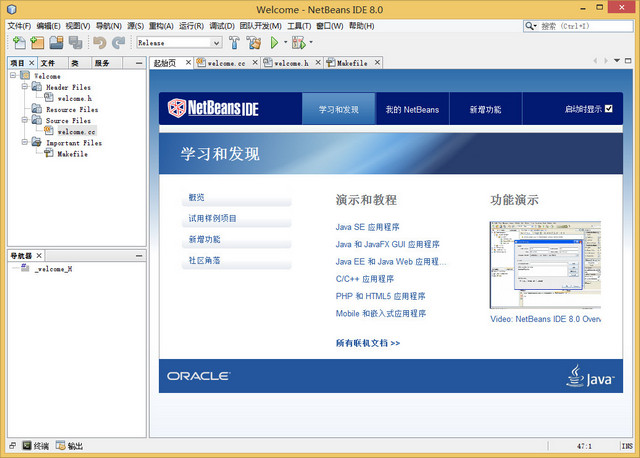Click the 试用样例项目 button
Screen dimensions: 640x458
click(236, 218)
